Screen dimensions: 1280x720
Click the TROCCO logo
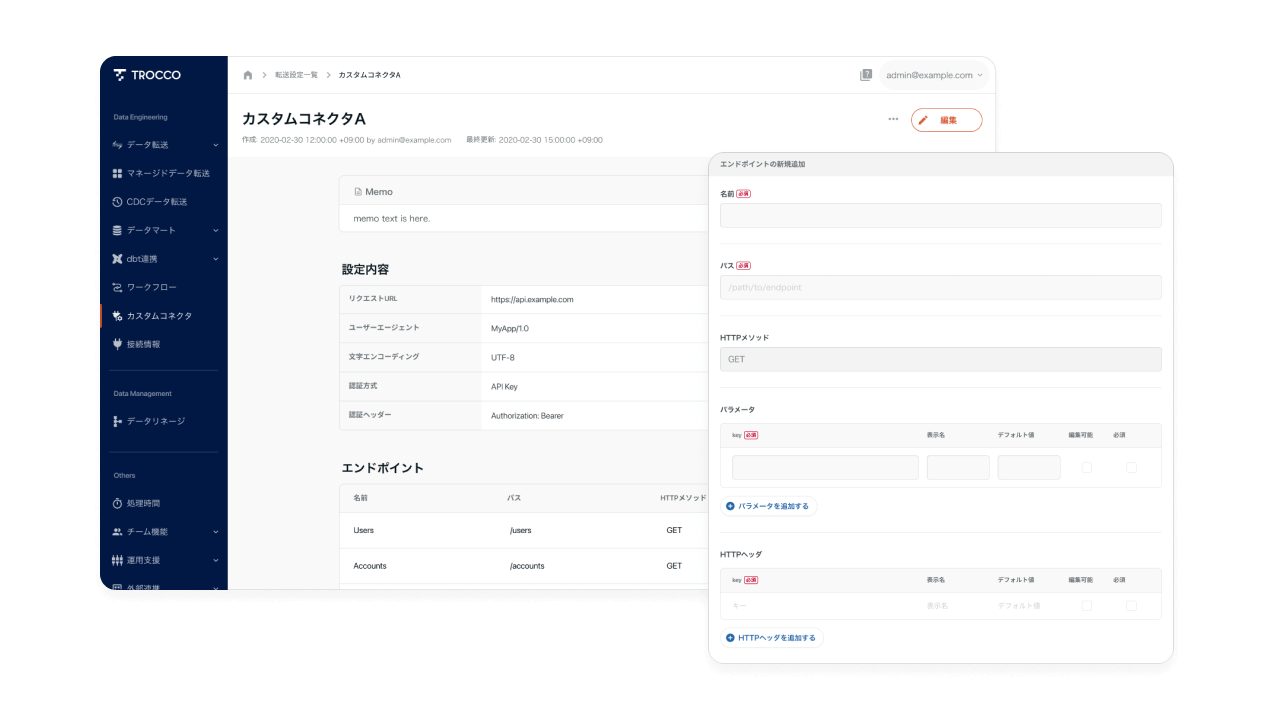(147, 75)
